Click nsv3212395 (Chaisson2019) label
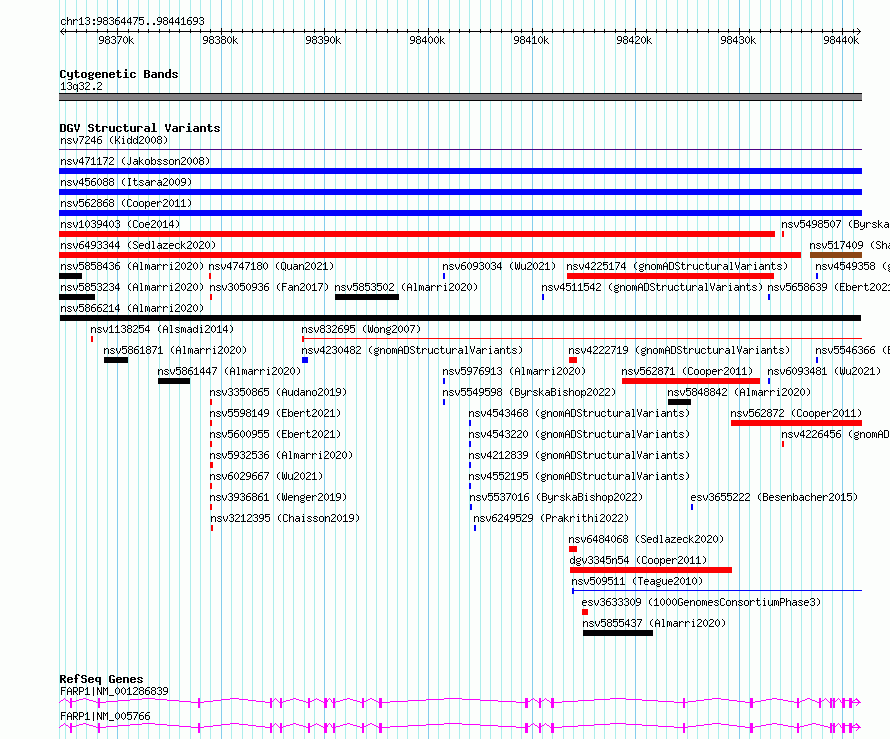Image resolution: width=890 pixels, height=739 pixels. point(285,518)
